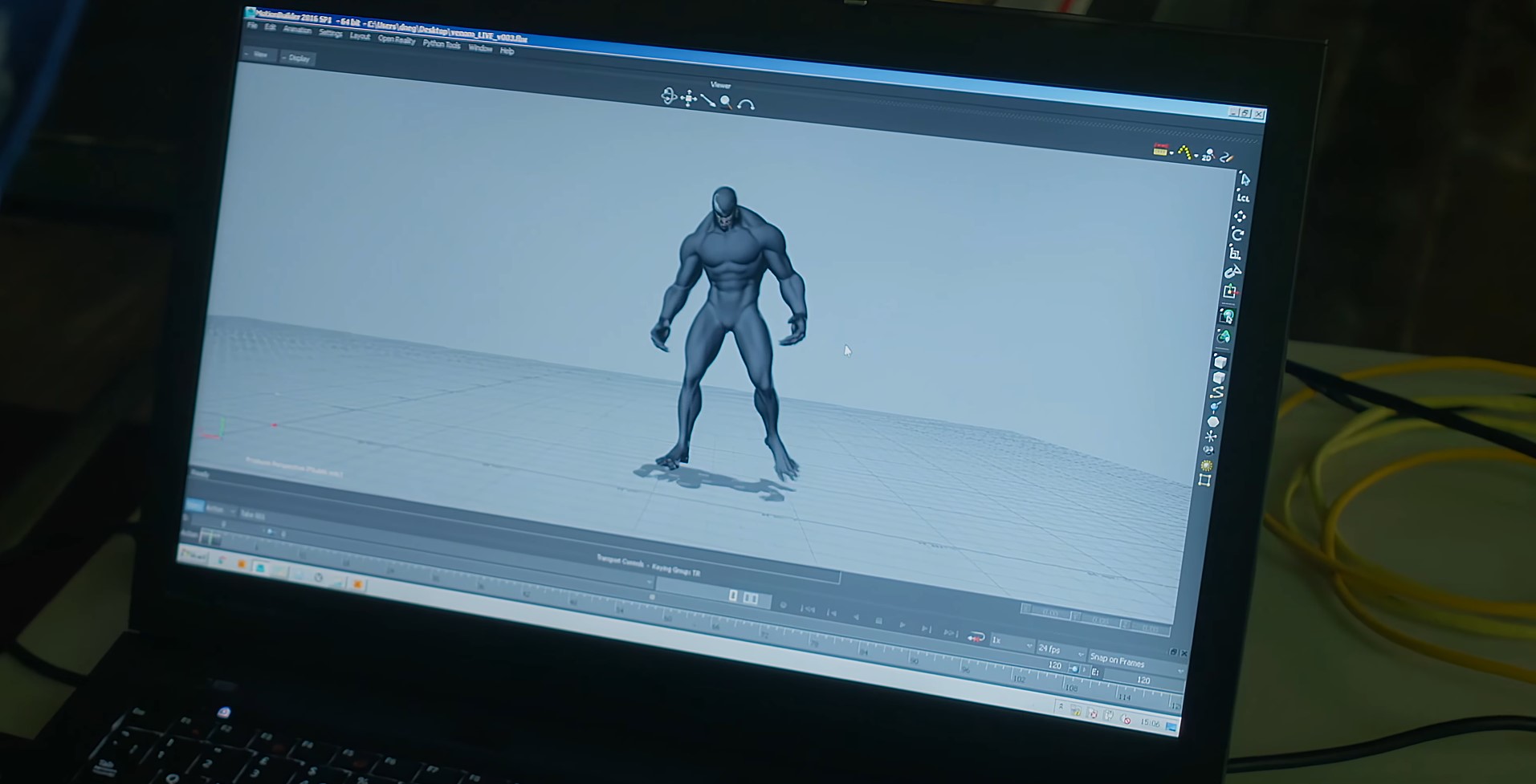Image resolution: width=1536 pixels, height=784 pixels.
Task: Toggle the loop playback button
Action: click(976, 637)
